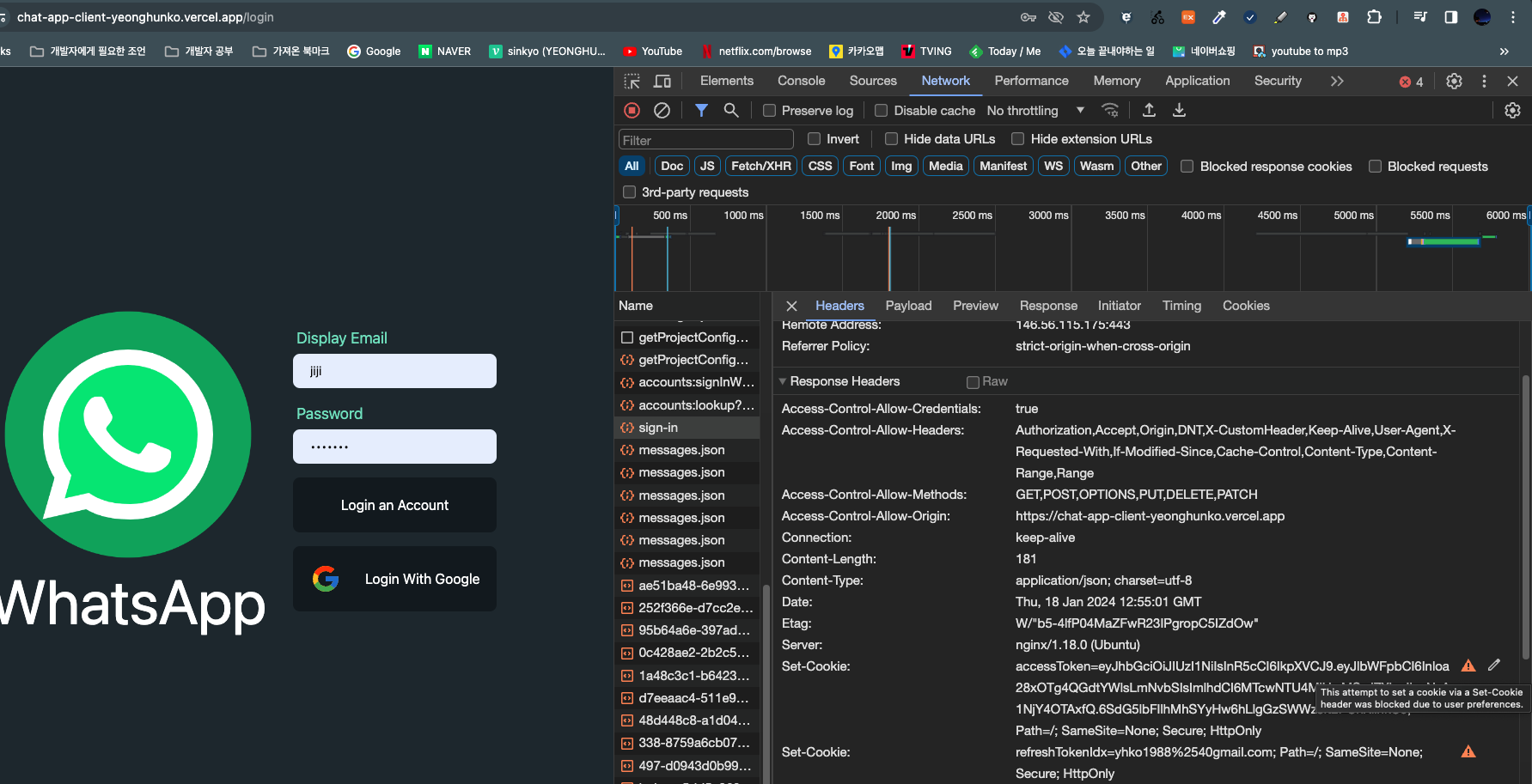This screenshot has width=1532, height=784.
Task: Open network search magnifier icon
Action: [731, 110]
